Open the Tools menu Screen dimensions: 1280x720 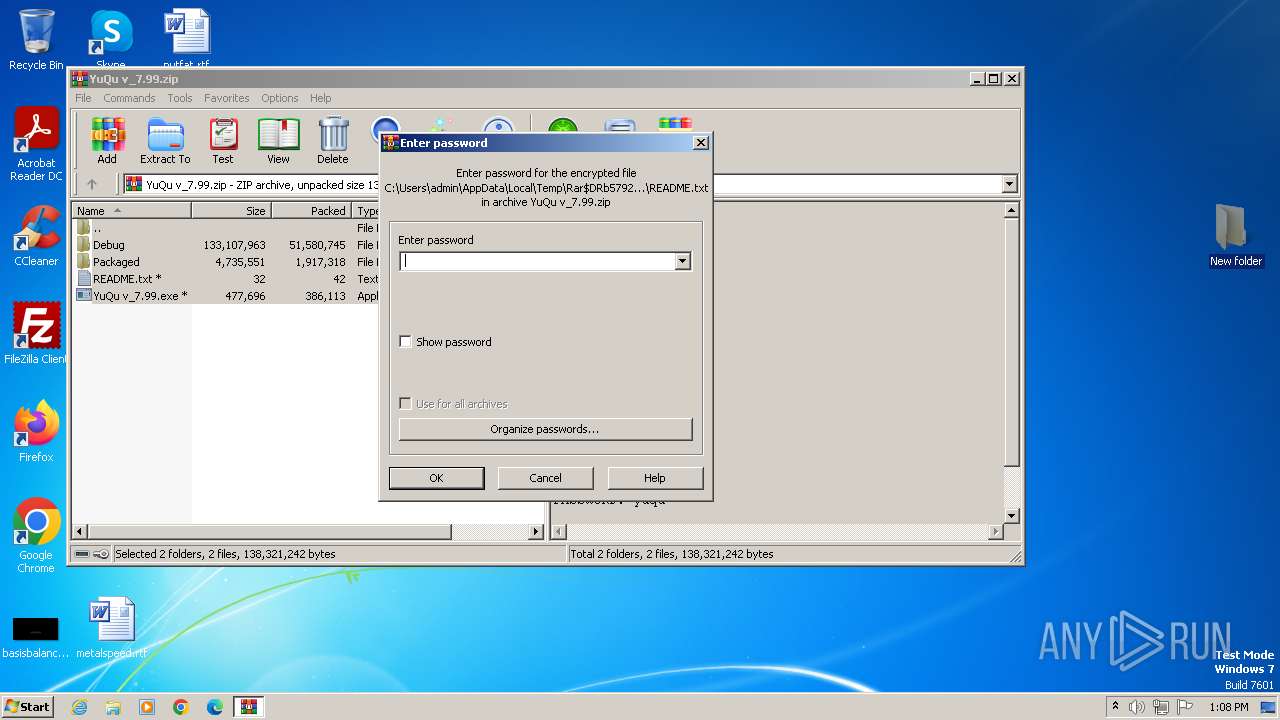click(180, 98)
